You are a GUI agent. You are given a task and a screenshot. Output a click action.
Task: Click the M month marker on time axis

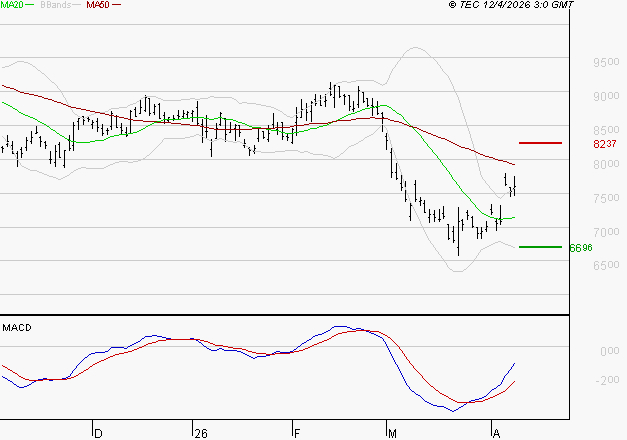tap(392, 434)
